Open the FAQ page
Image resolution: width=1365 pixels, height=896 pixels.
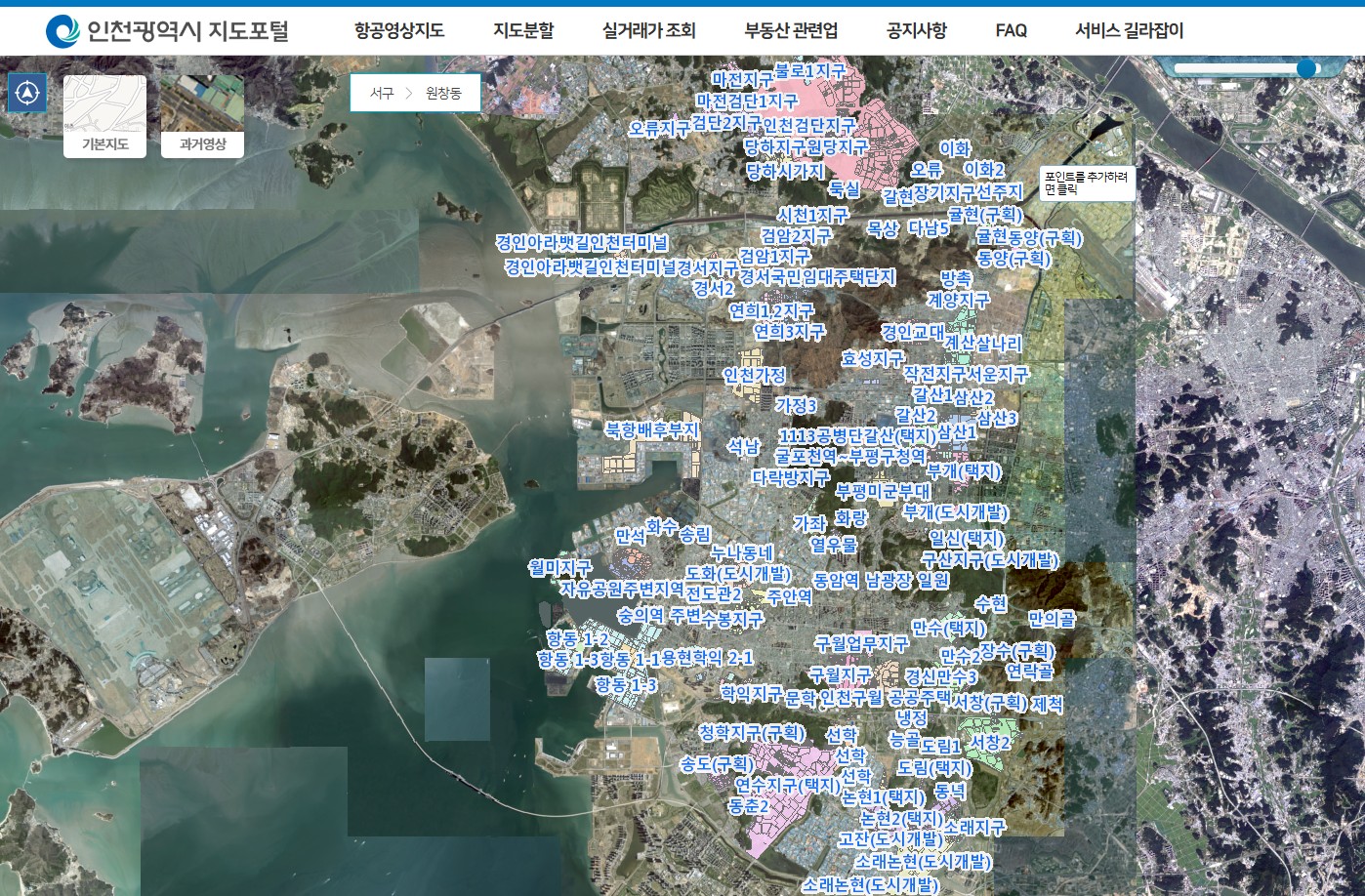[1011, 31]
